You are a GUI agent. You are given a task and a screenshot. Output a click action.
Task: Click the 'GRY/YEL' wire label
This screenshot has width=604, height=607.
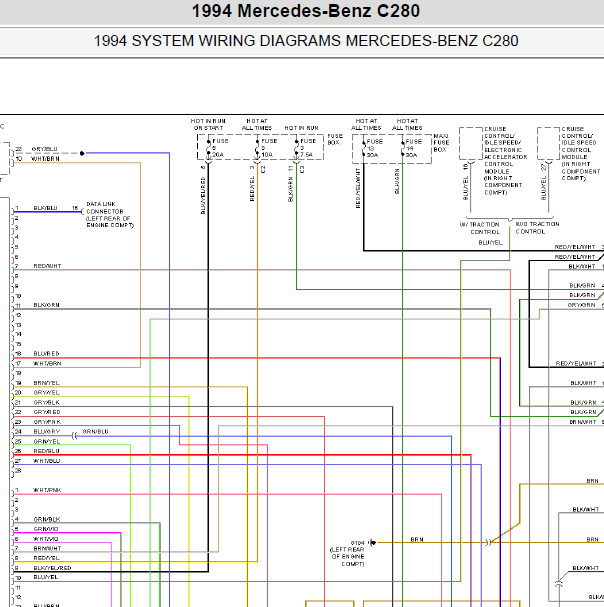coord(46,393)
